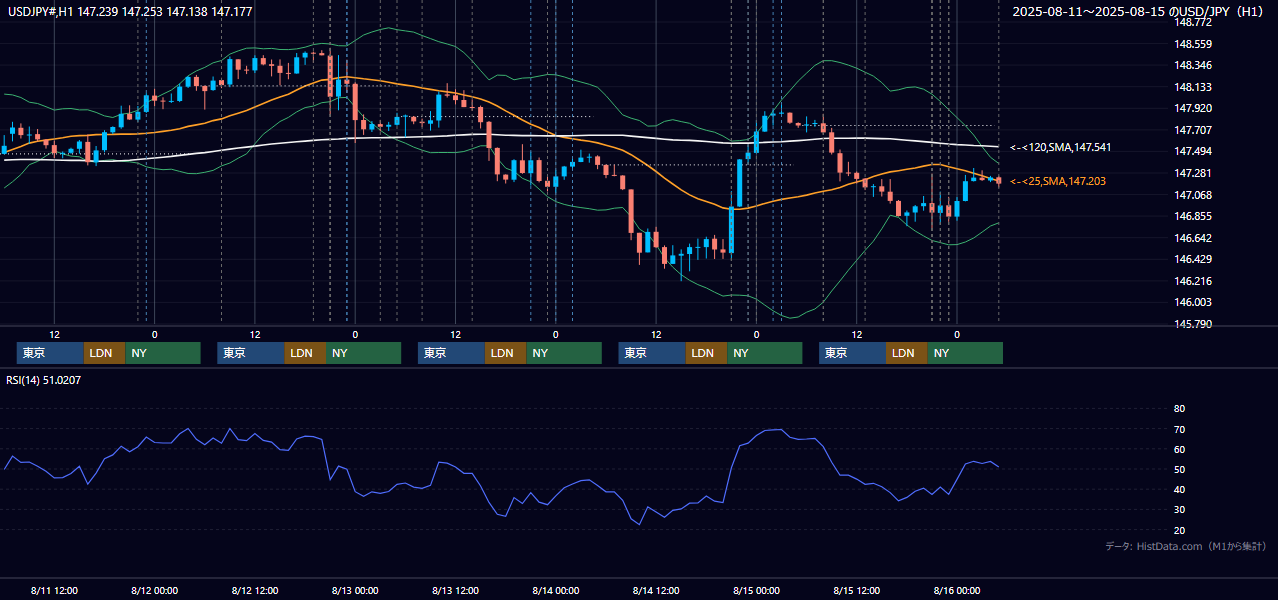Select the 8/14 12:00 time label
The width and height of the screenshot is (1278, 600).
656,590
